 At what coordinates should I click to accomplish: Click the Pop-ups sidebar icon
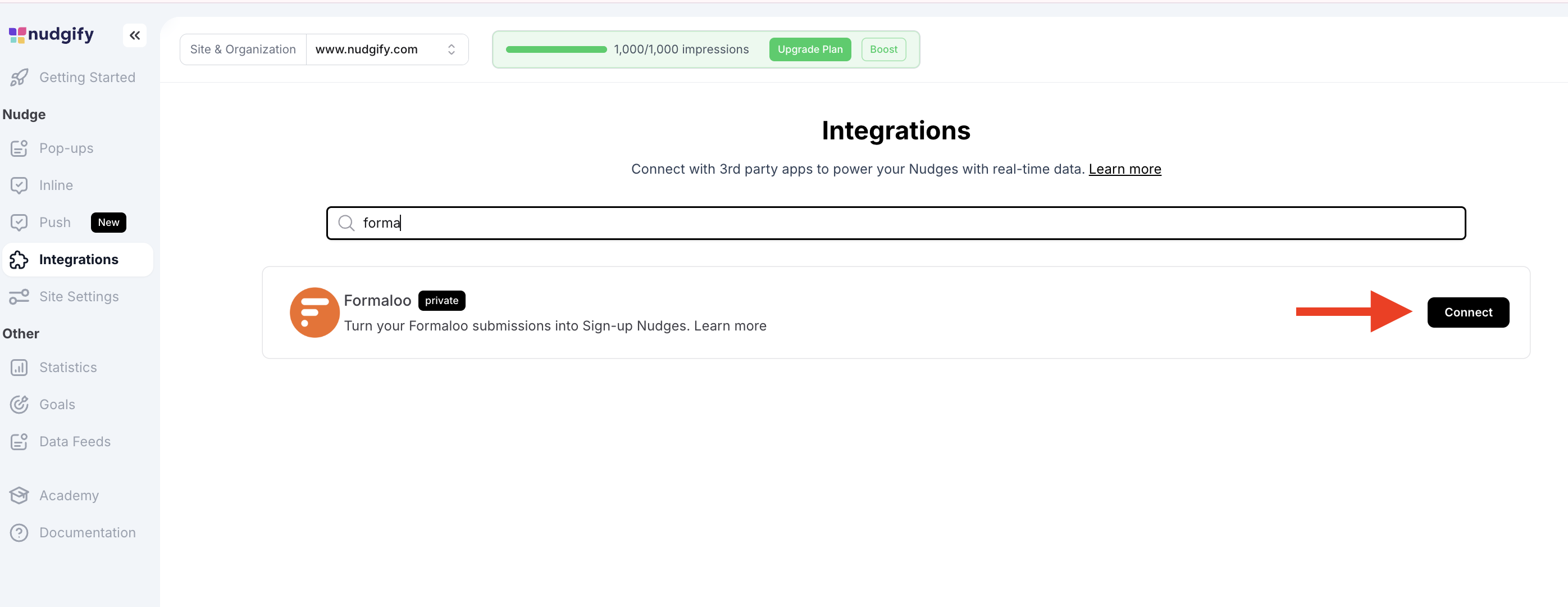click(19, 148)
